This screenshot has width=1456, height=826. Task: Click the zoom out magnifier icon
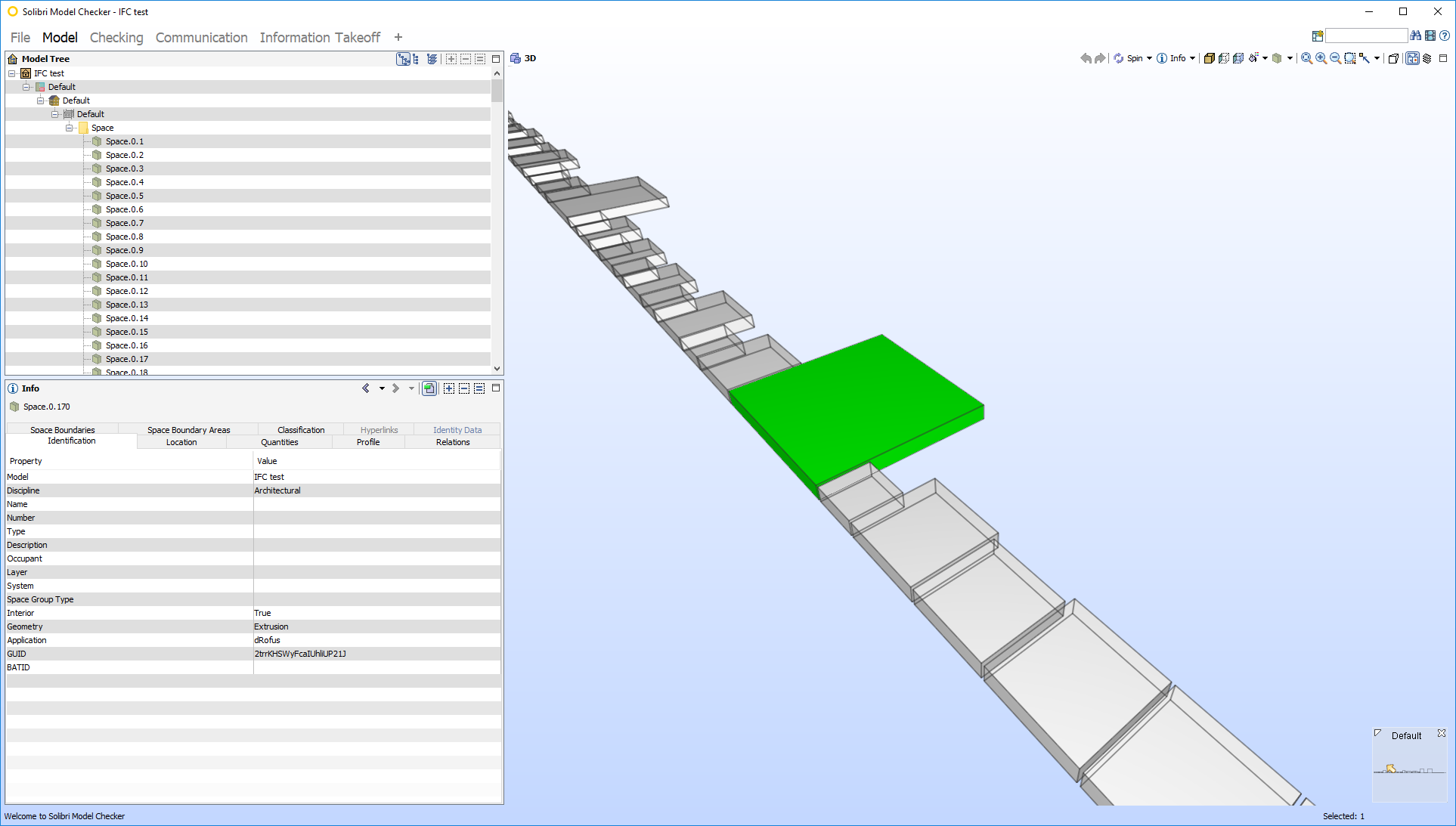(1335, 58)
